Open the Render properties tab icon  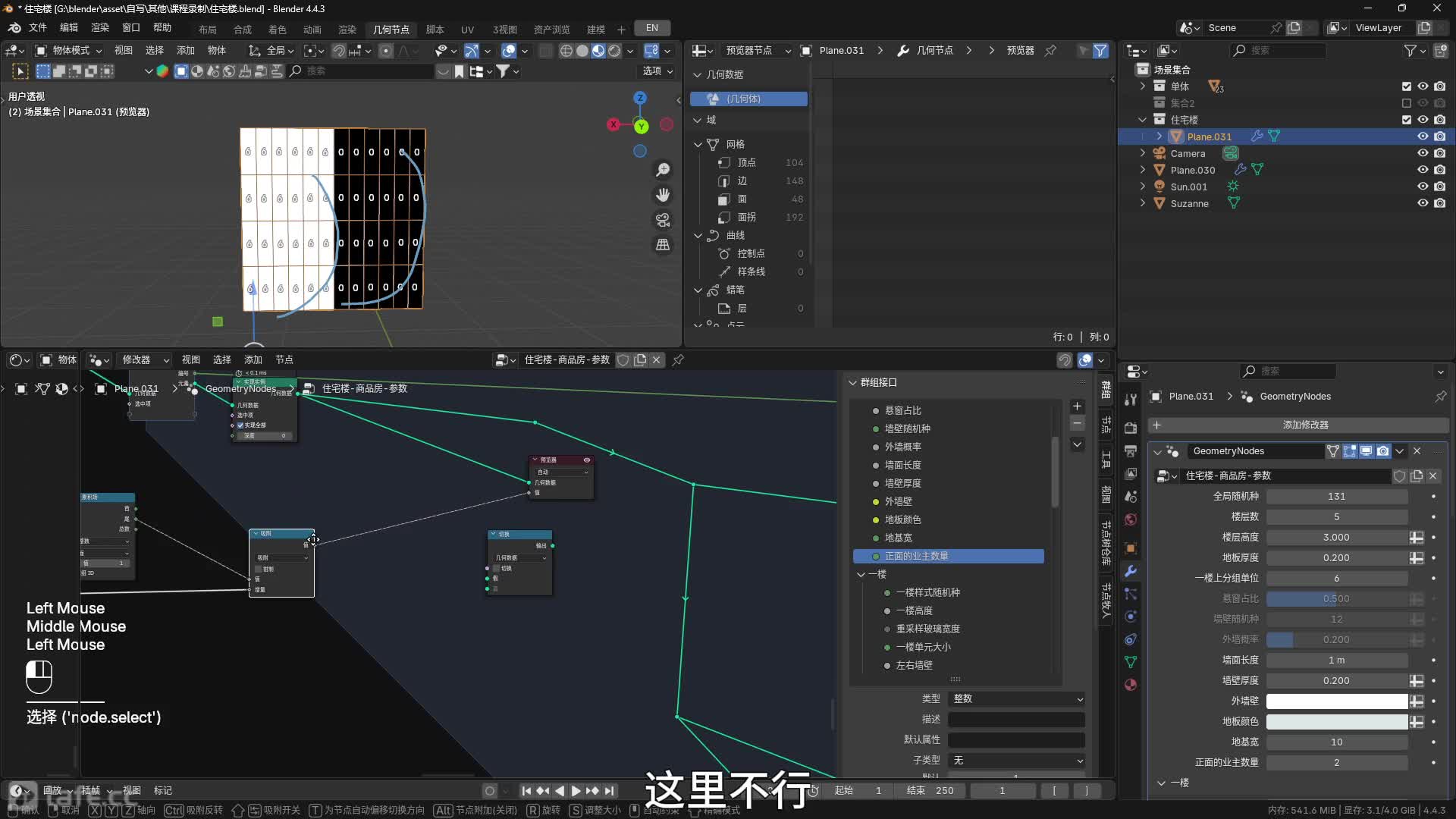pyautogui.click(x=1131, y=428)
